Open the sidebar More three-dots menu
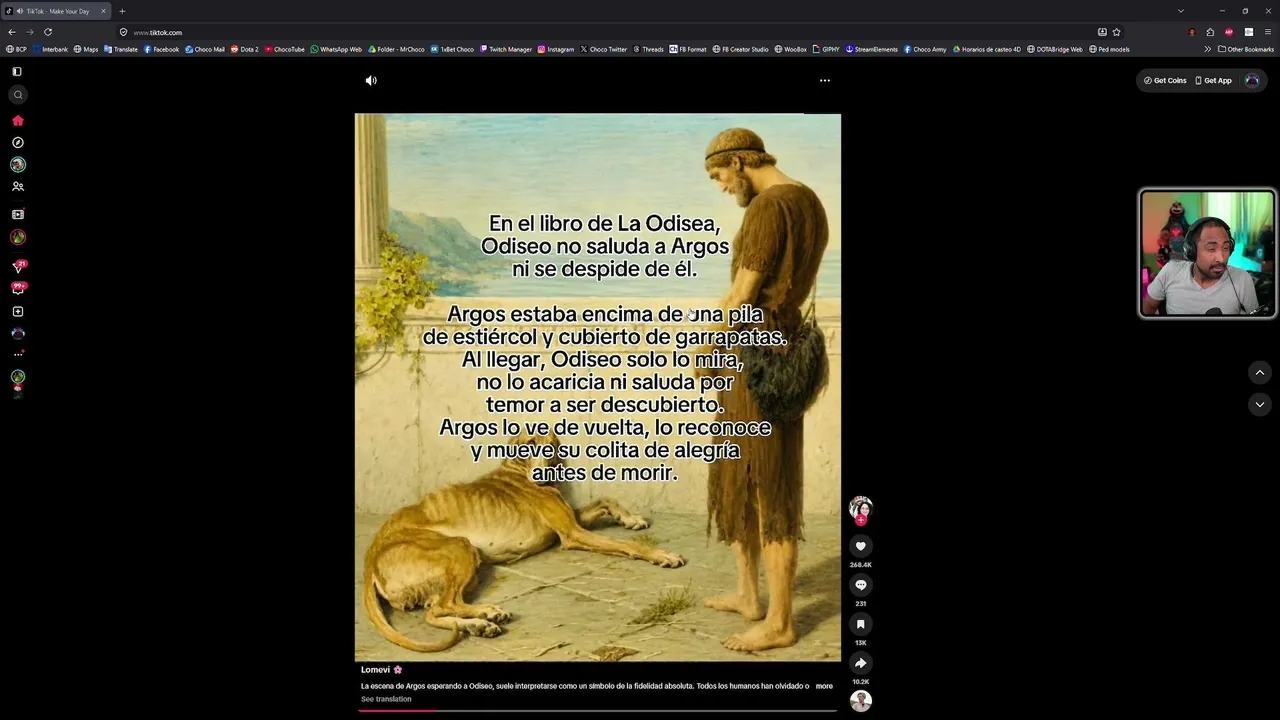The image size is (1280, 720). point(17,354)
